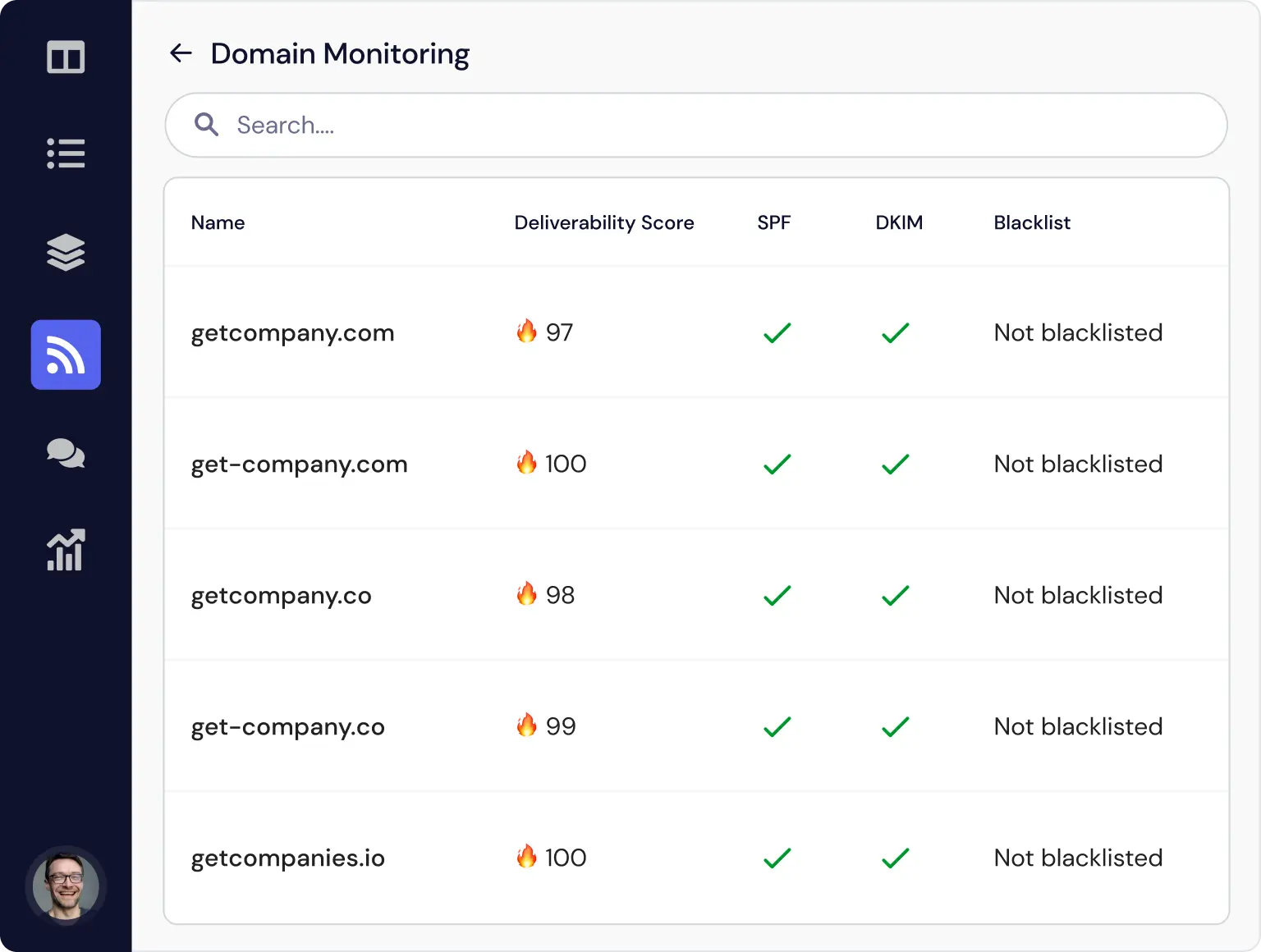Go back using the left arrow
Image resolution: width=1261 pixels, height=952 pixels.
181,53
